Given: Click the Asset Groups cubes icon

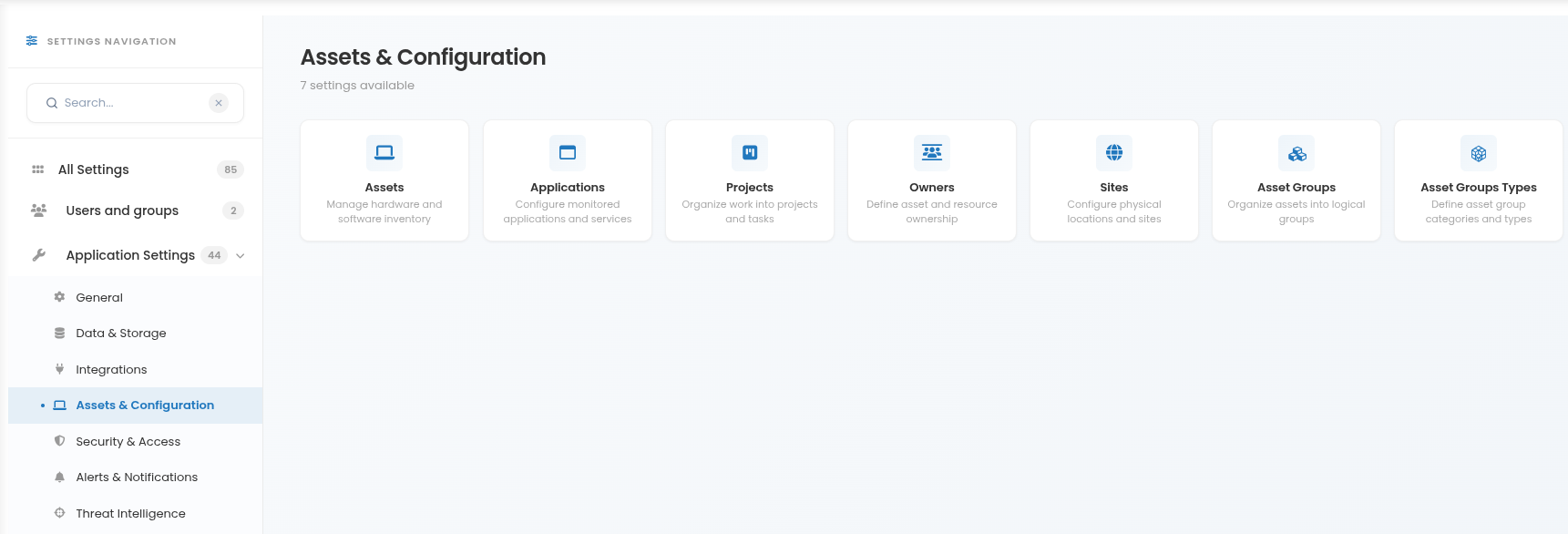Looking at the screenshot, I should coord(1296,153).
